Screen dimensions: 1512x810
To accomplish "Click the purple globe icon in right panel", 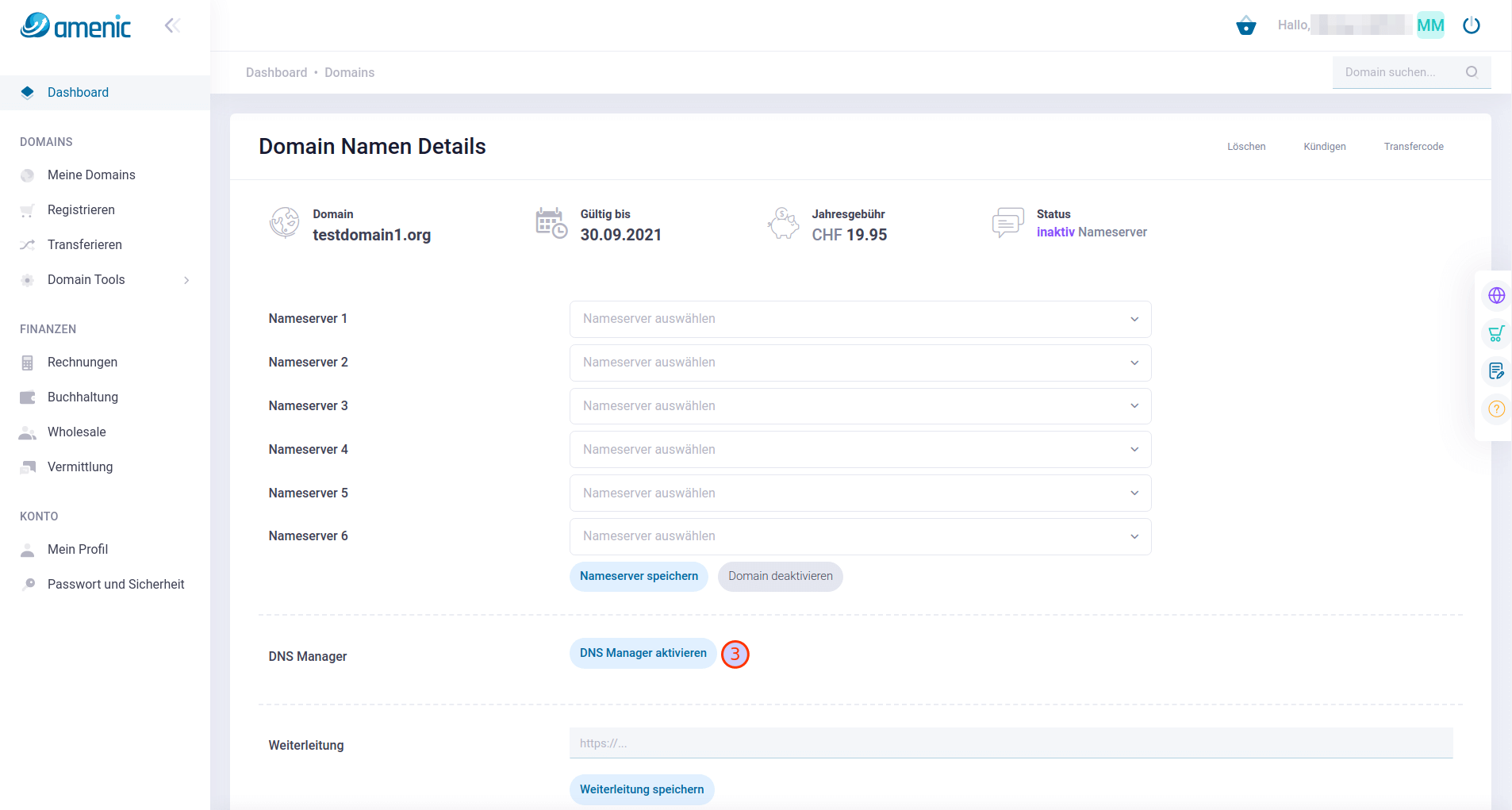I will [x=1496, y=296].
